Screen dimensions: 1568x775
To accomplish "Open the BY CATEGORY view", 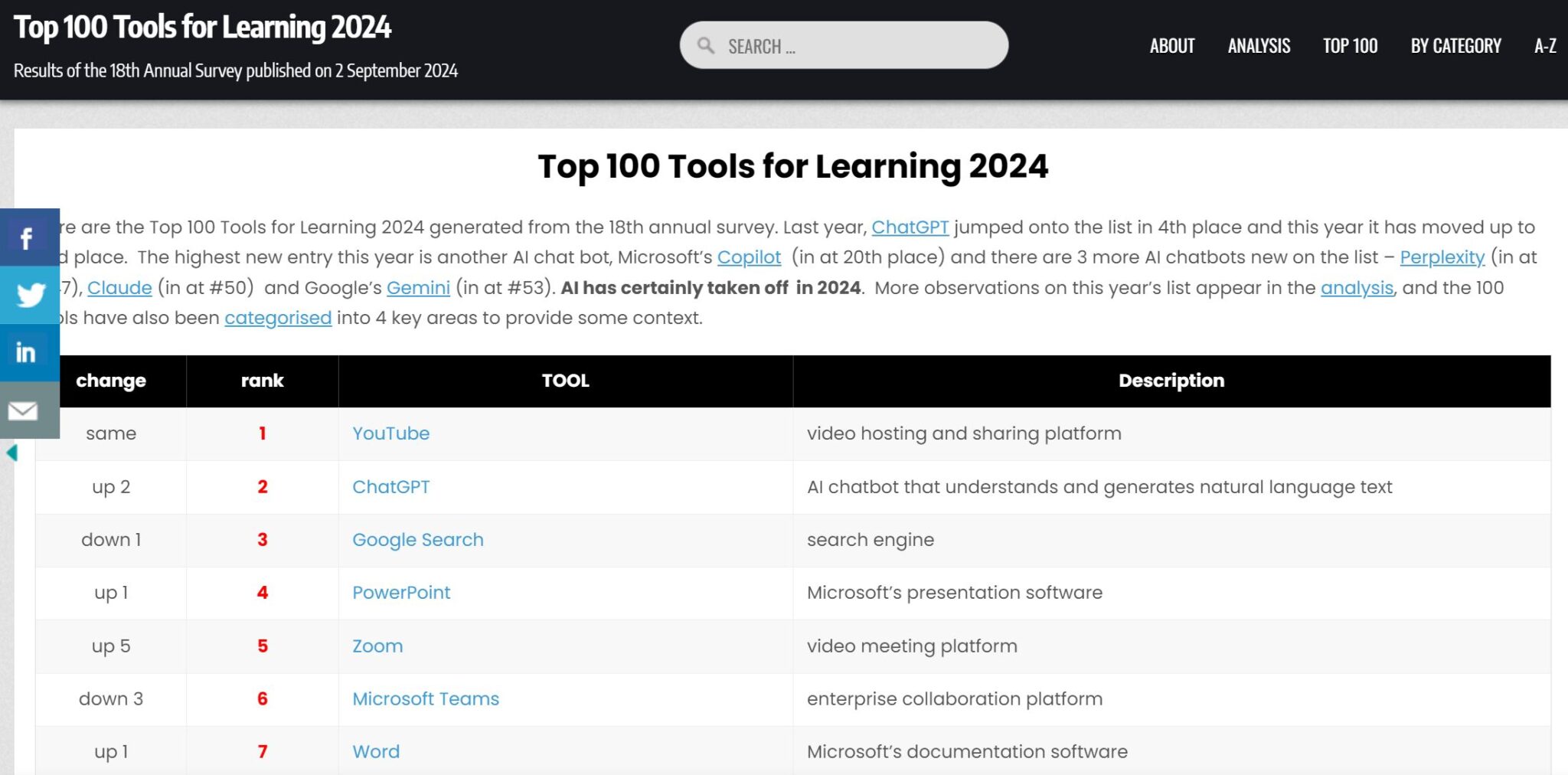I will click(x=1455, y=46).
